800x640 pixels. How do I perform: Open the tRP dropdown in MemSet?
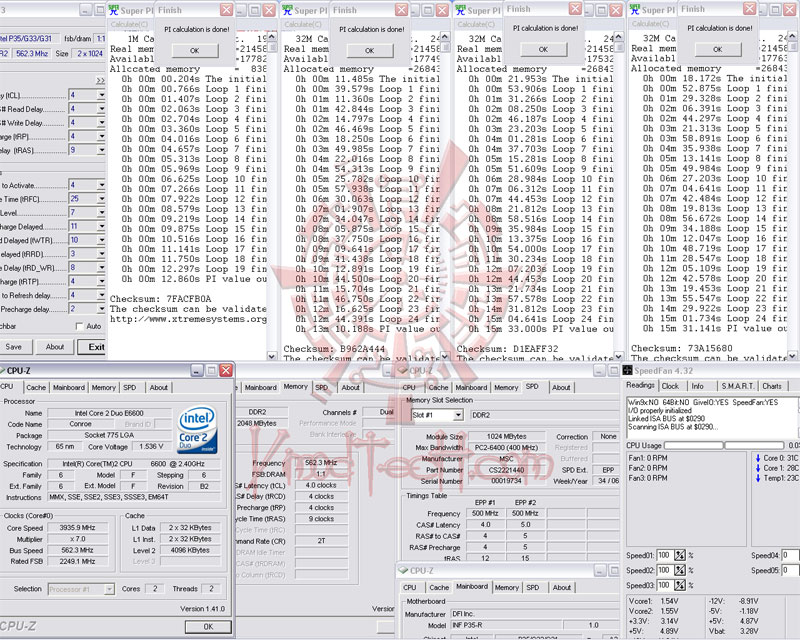[101, 136]
